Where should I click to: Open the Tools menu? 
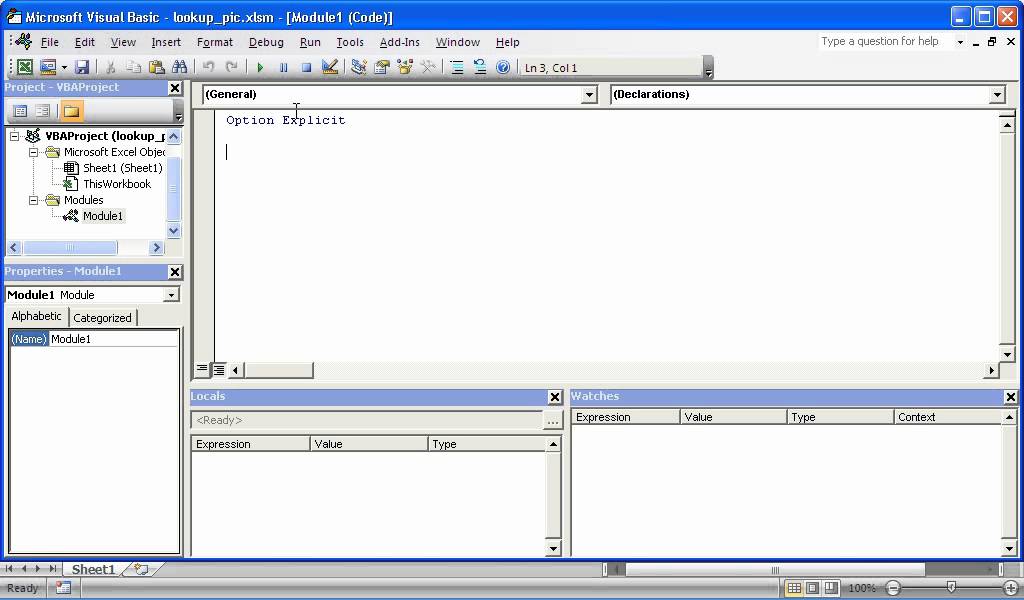click(x=350, y=42)
